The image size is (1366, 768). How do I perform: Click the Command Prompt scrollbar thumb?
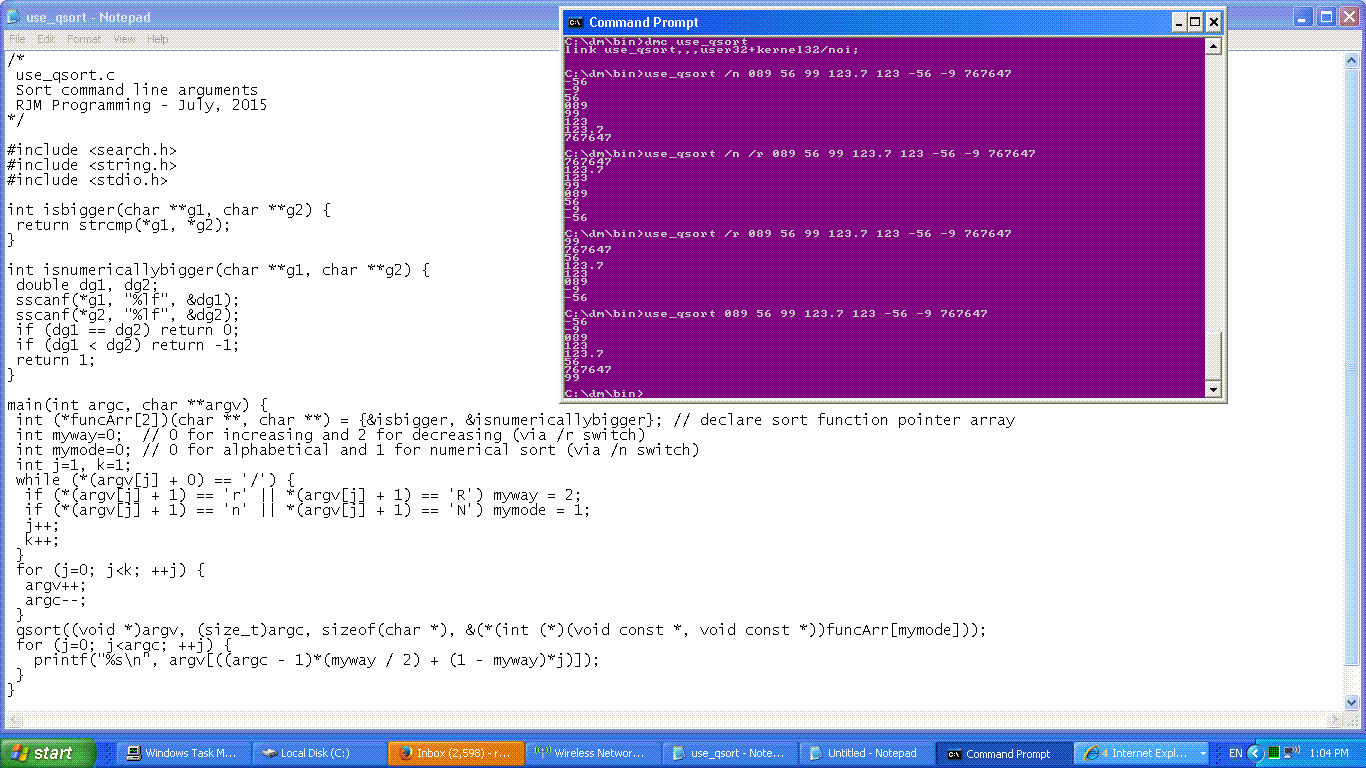pos(1213,355)
